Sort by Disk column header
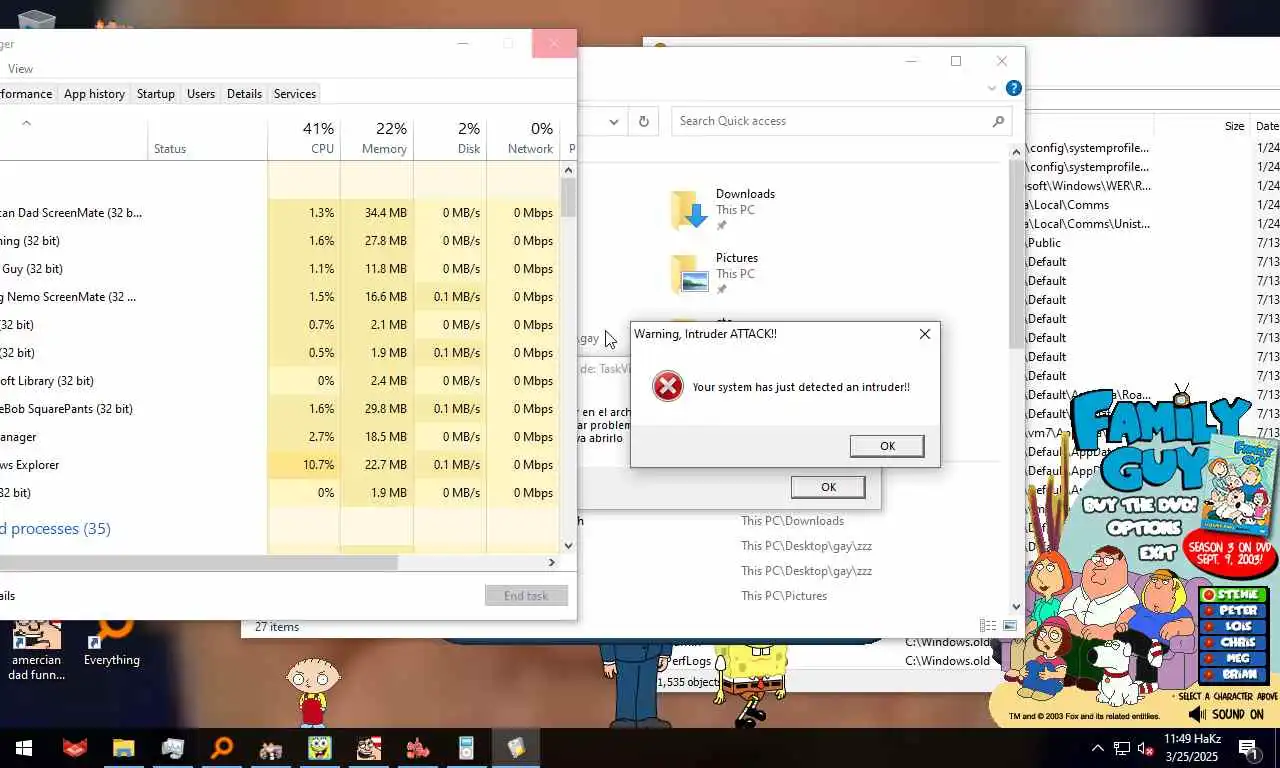The image size is (1280, 768). (450, 138)
